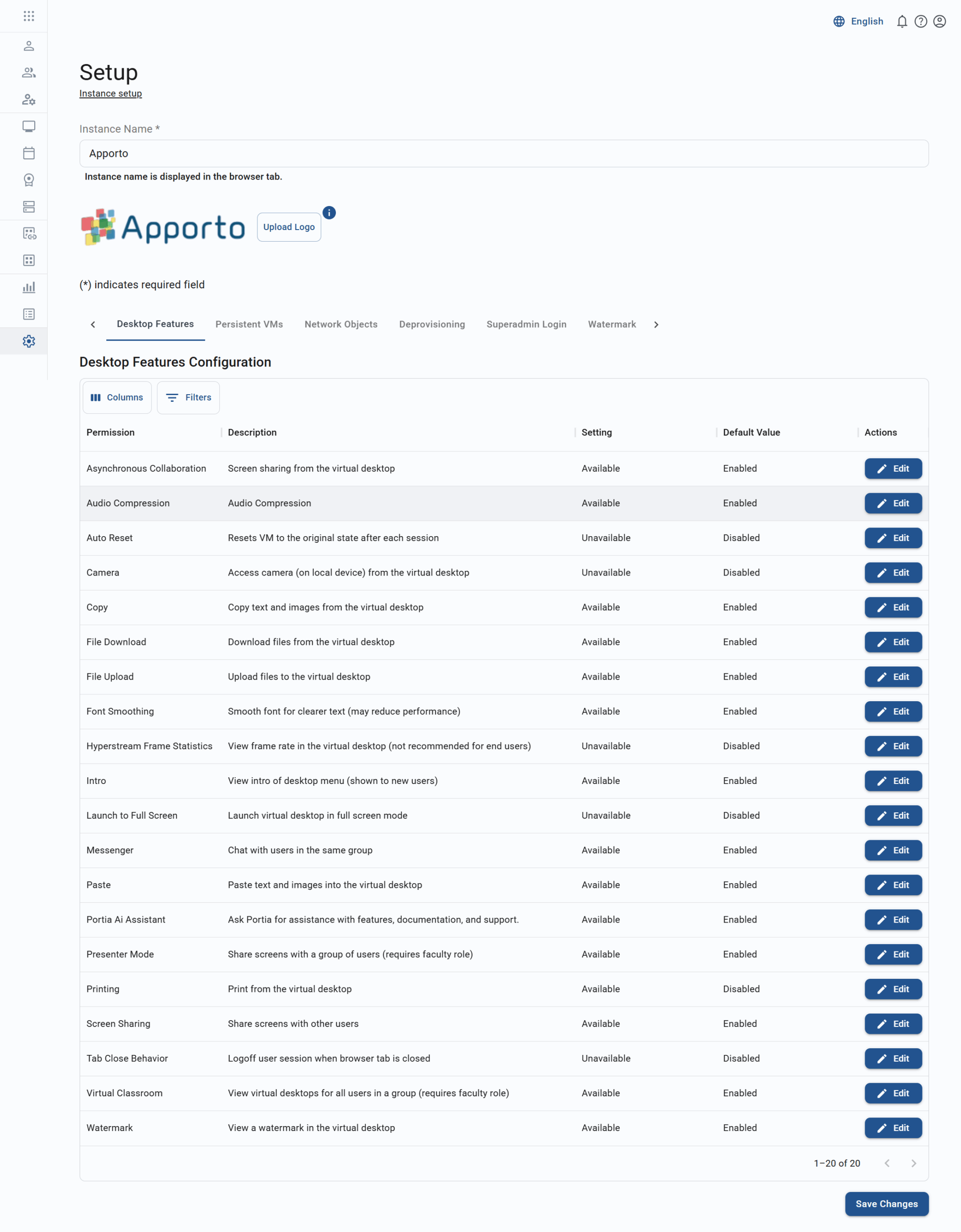Select the servers icon in the sidebar
Viewport: 961px width, 1232px height.
click(x=29, y=207)
